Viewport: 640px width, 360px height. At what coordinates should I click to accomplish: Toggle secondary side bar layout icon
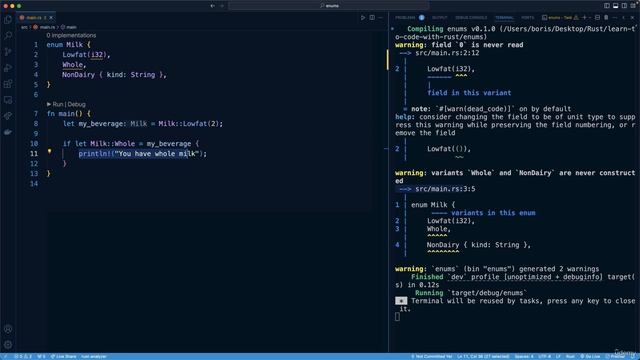(x=624, y=6)
